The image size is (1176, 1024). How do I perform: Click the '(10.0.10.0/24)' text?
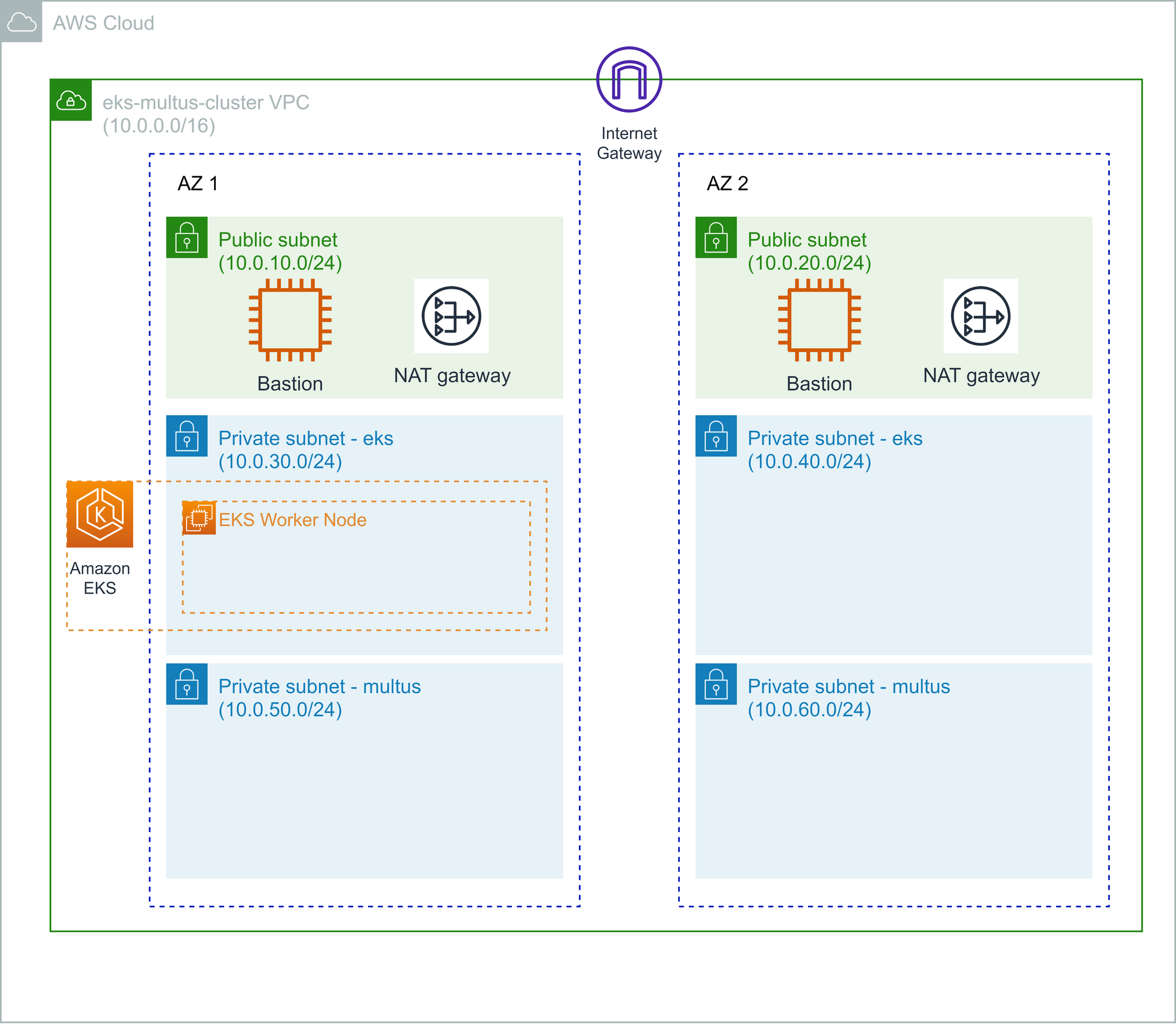[x=280, y=263]
